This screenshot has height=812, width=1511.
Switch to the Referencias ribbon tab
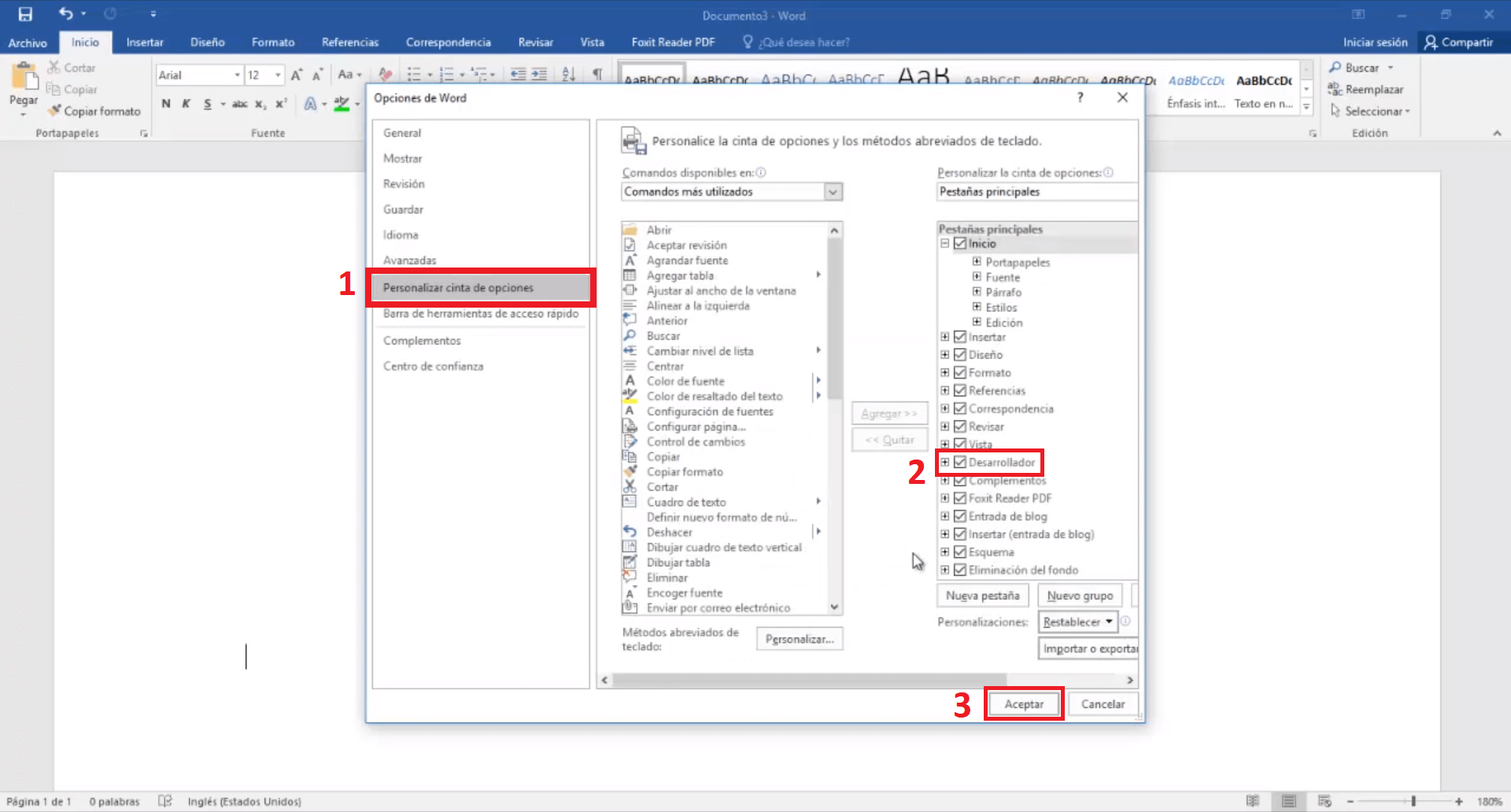pyautogui.click(x=350, y=42)
